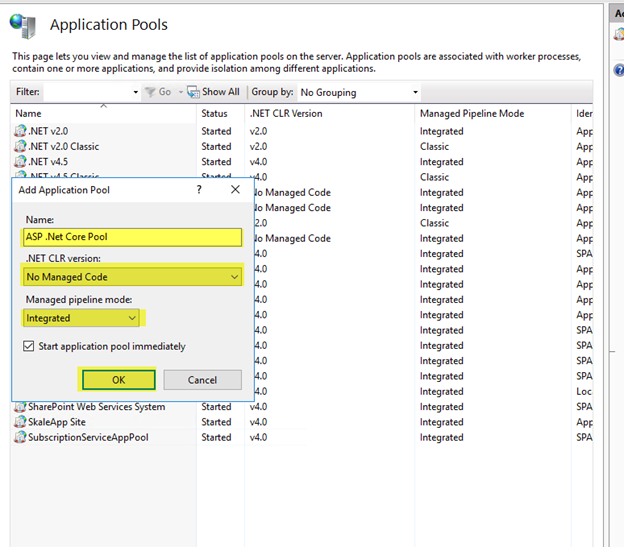The width and height of the screenshot is (624, 547).
Task: Open the .NET CLR version dropdown
Action: [234, 277]
